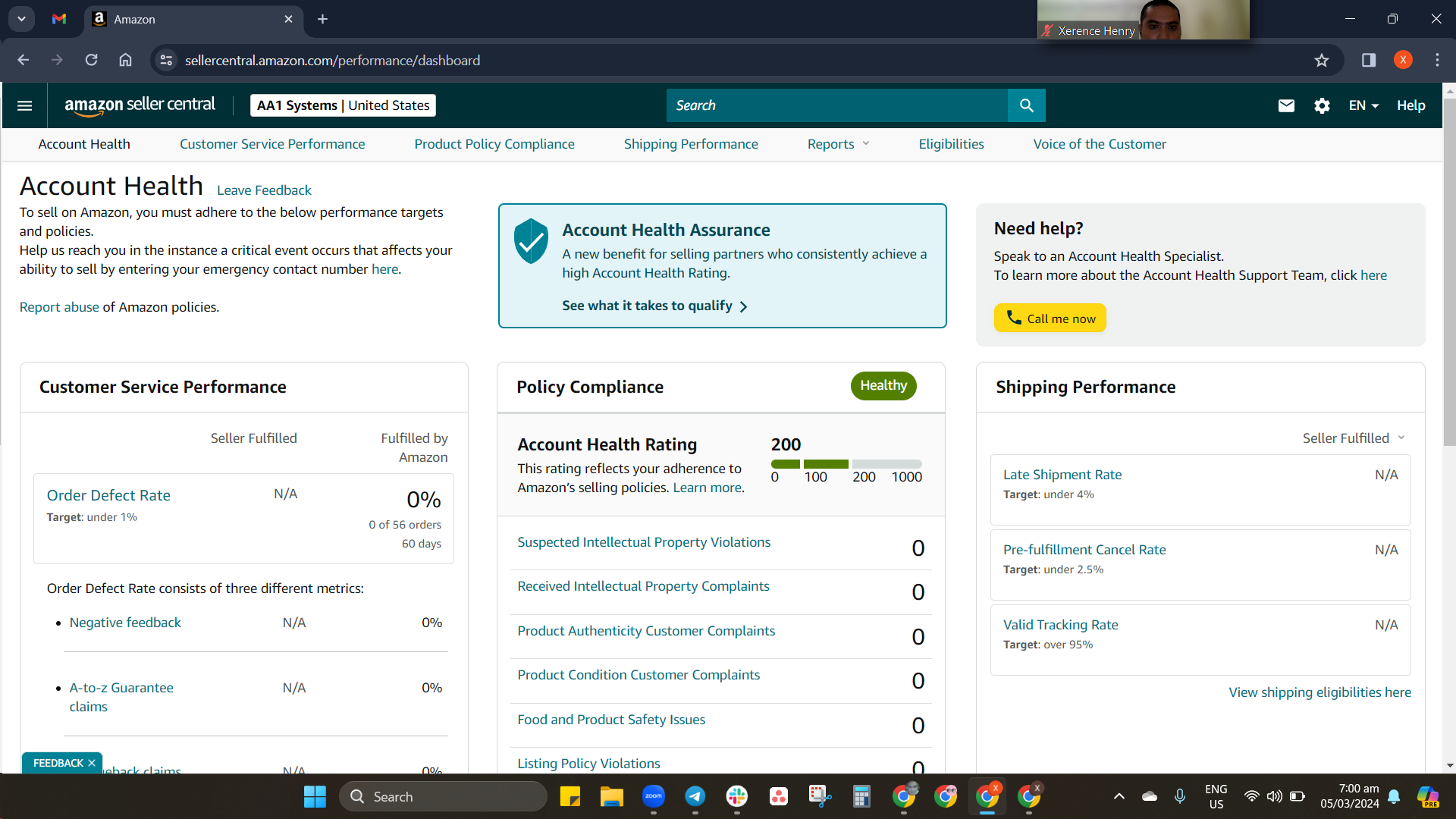Click the Help link in the header

[1410, 105]
